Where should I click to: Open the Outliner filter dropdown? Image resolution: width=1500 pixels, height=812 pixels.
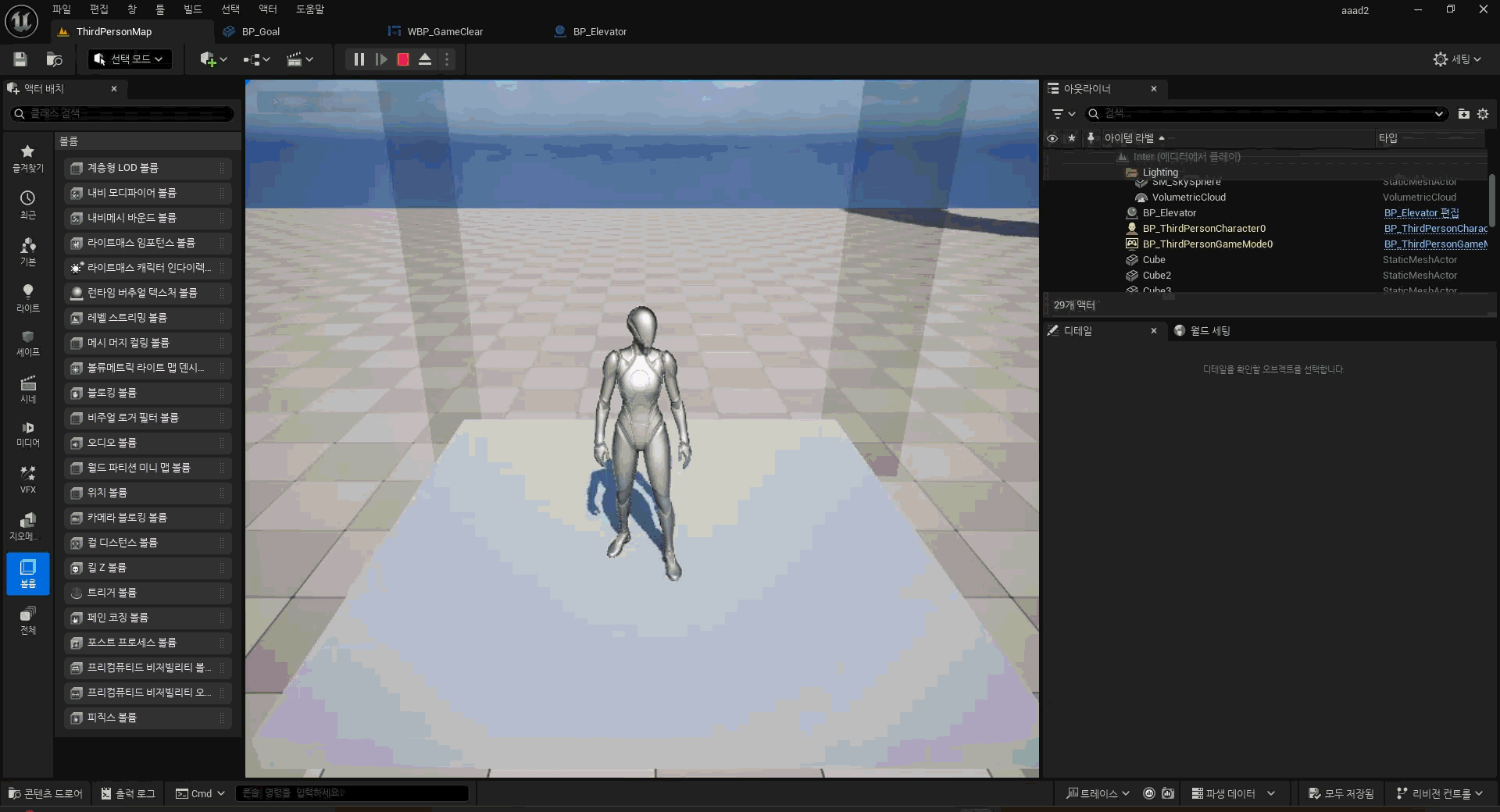tap(1063, 114)
